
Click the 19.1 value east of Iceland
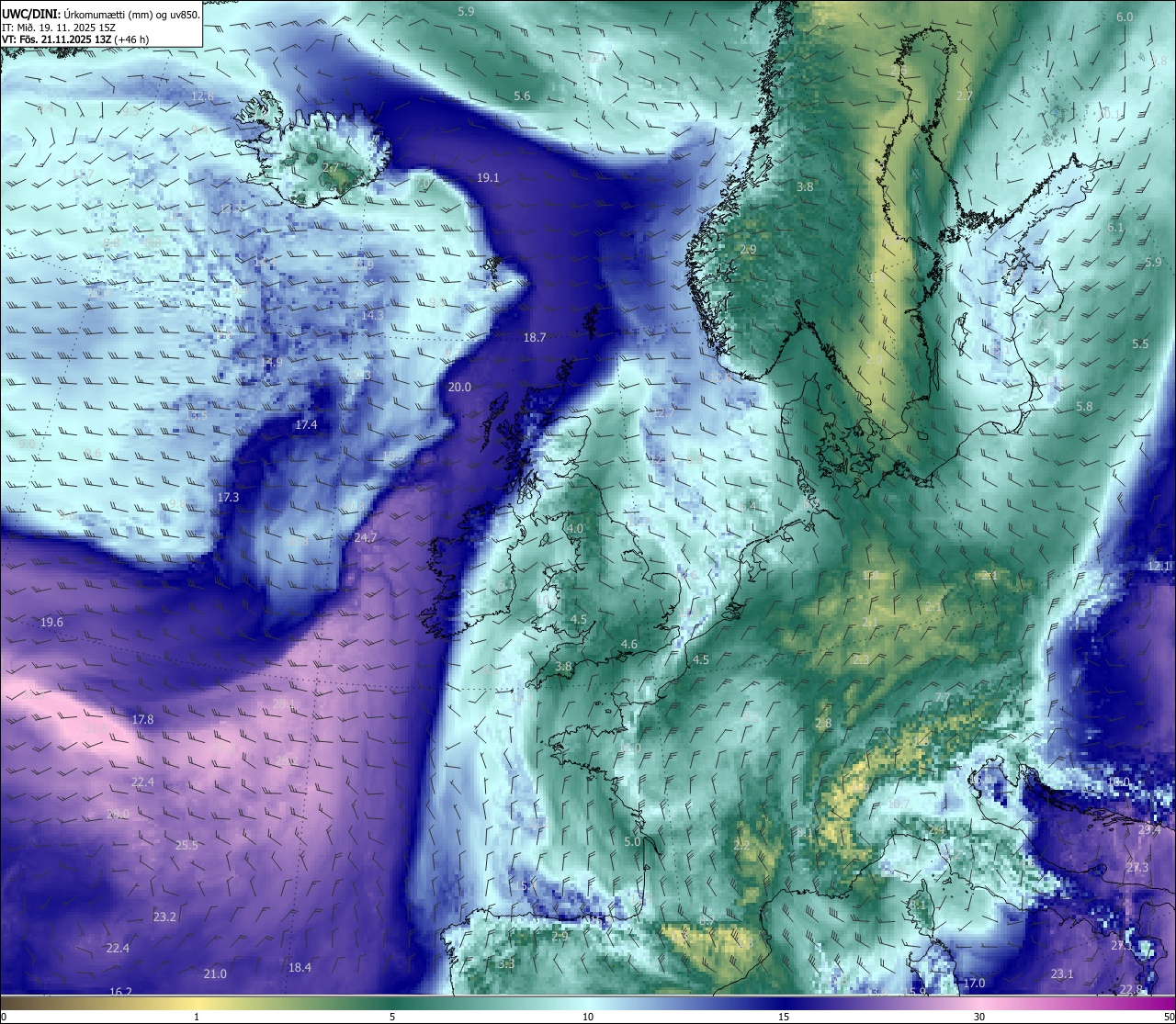(488, 178)
